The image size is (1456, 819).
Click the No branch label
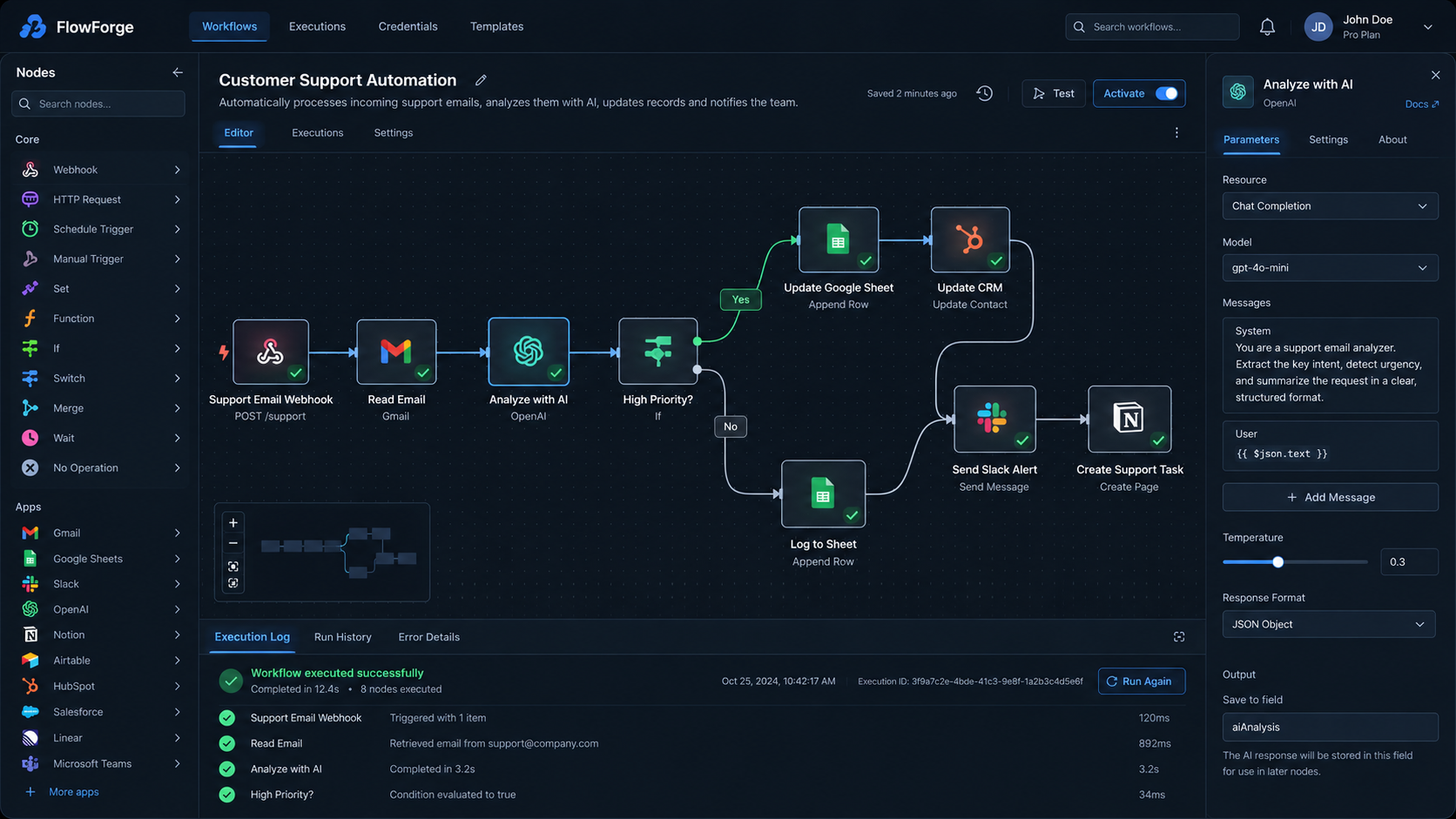(730, 426)
